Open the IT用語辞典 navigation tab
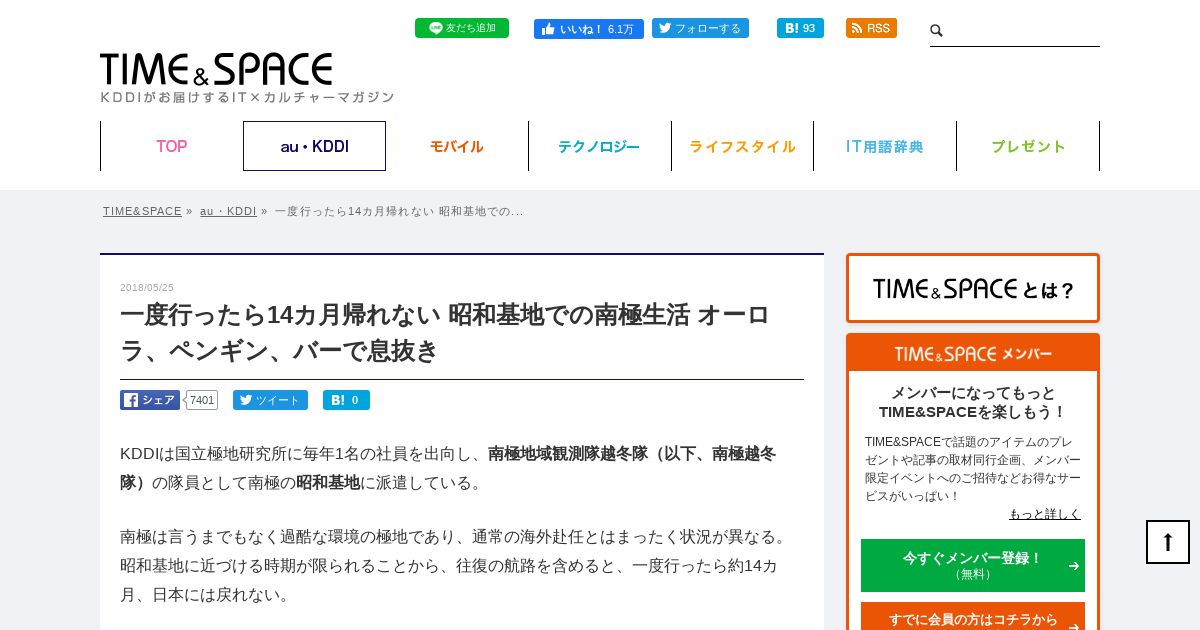The height and width of the screenshot is (630, 1200). pos(885,146)
